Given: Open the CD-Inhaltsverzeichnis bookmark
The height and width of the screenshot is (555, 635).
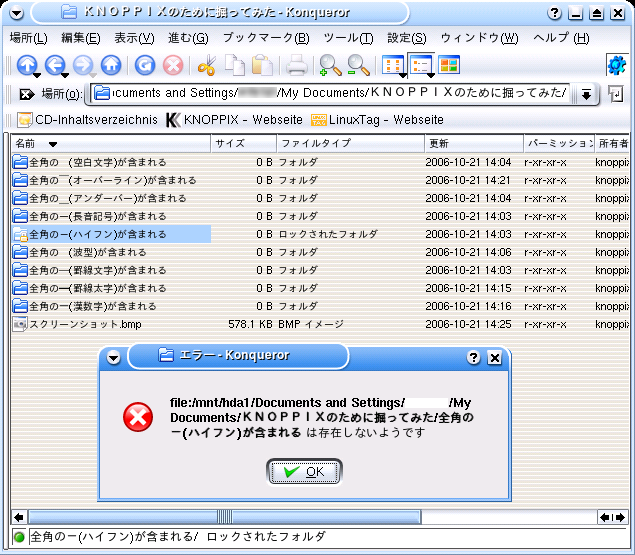Looking at the screenshot, I should [x=87, y=120].
